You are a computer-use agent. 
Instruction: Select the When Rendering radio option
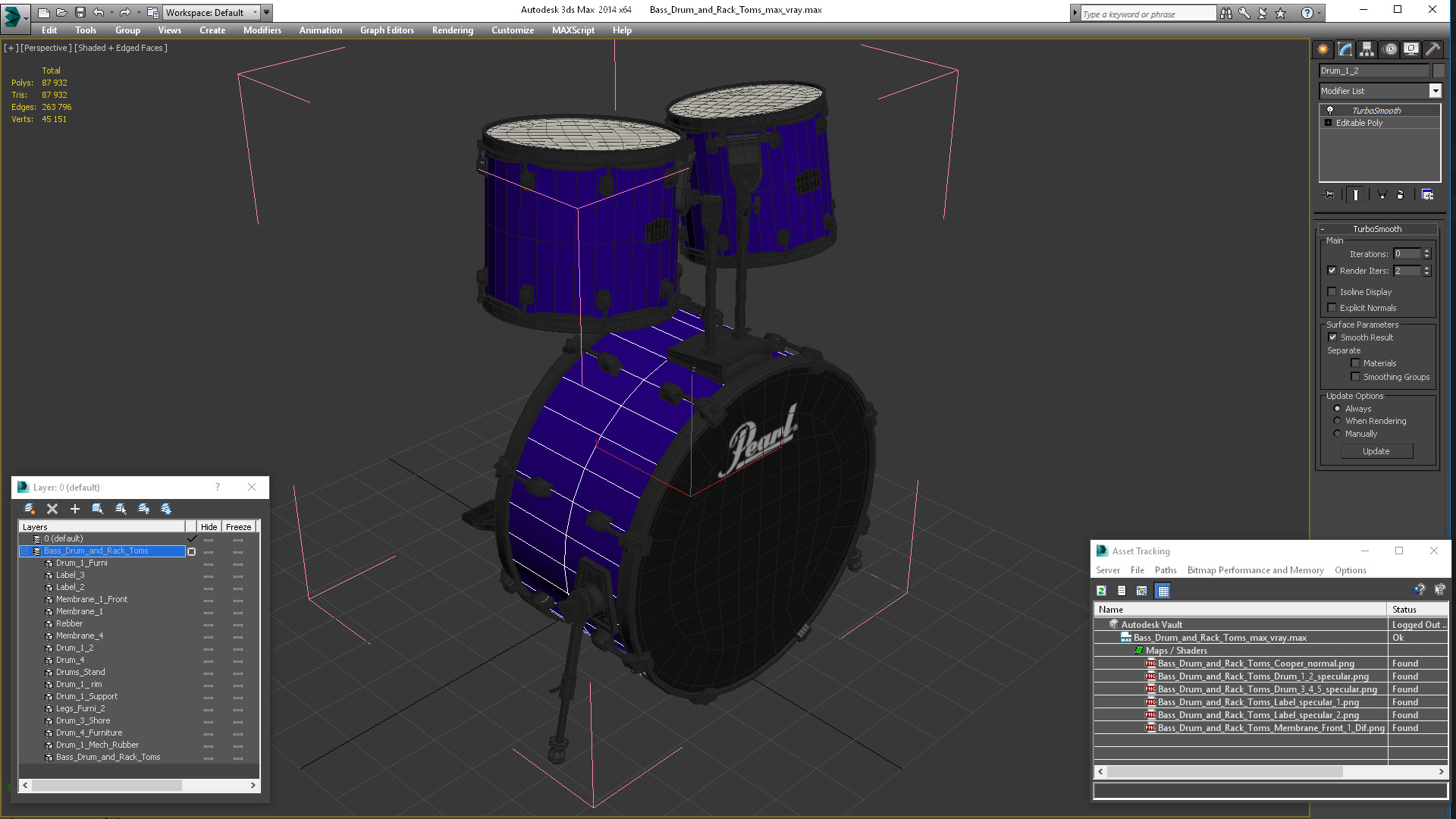(x=1337, y=421)
